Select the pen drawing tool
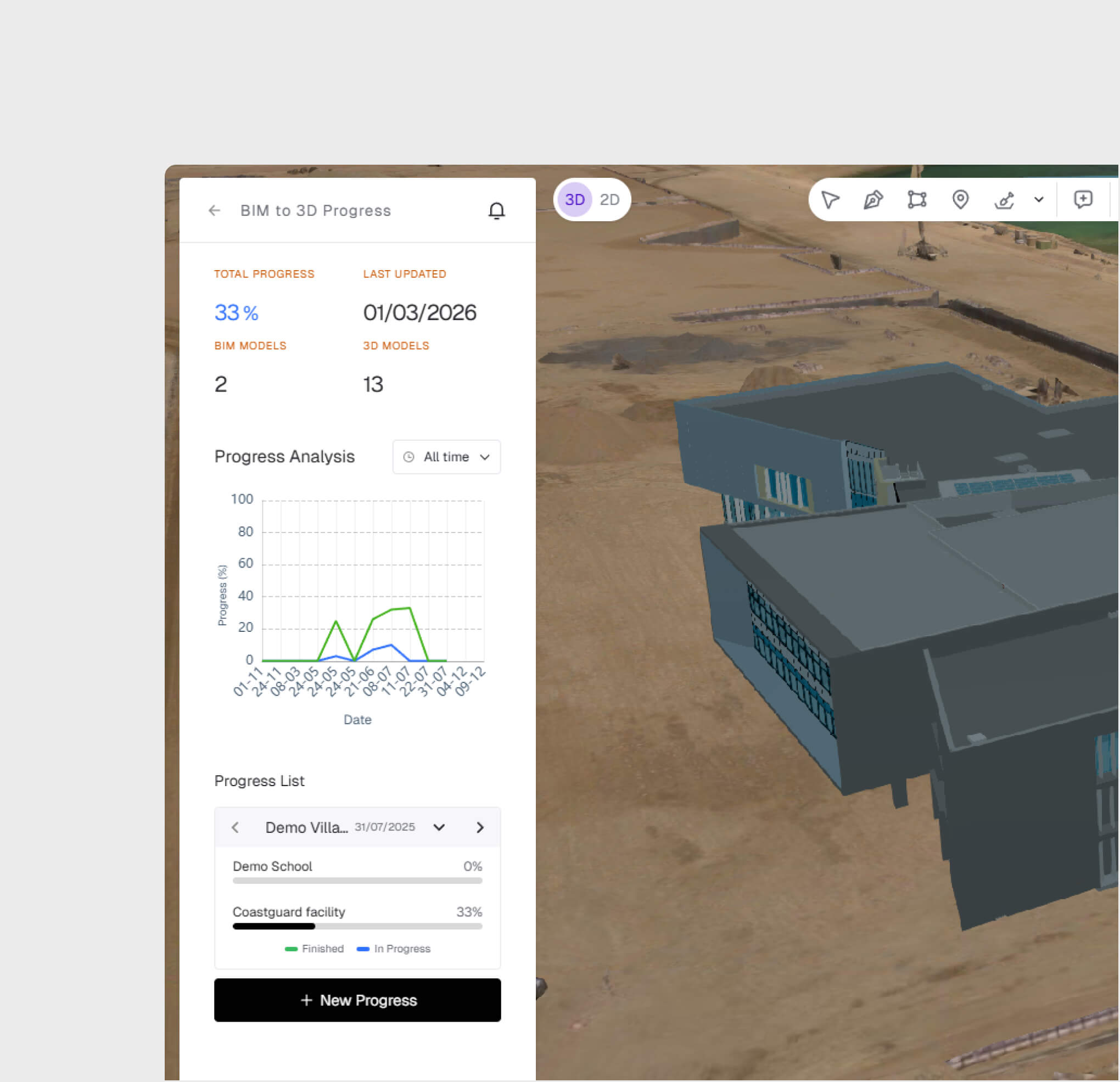The image size is (1120, 1082). tap(873, 200)
